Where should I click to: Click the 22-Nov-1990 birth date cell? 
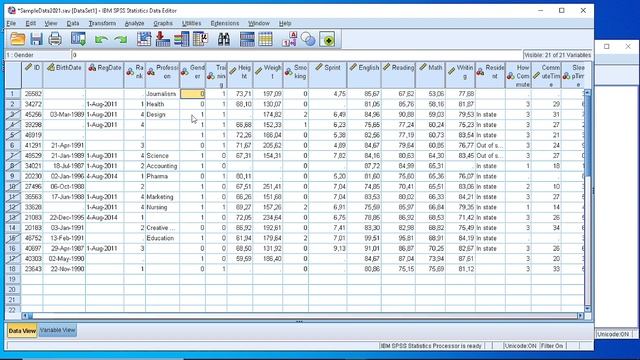64,269
